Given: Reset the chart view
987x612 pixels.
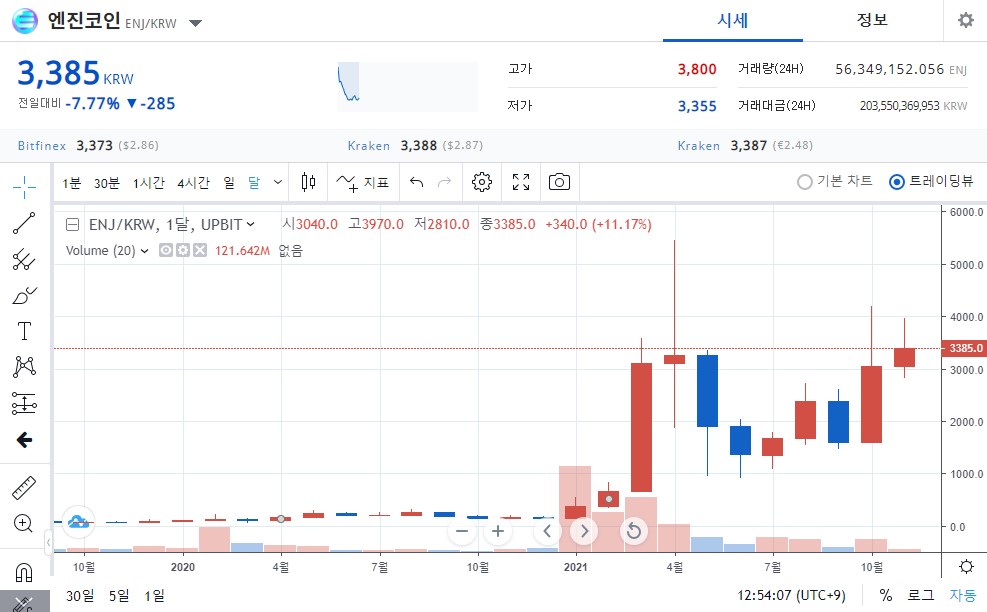Looking at the screenshot, I should [x=634, y=531].
